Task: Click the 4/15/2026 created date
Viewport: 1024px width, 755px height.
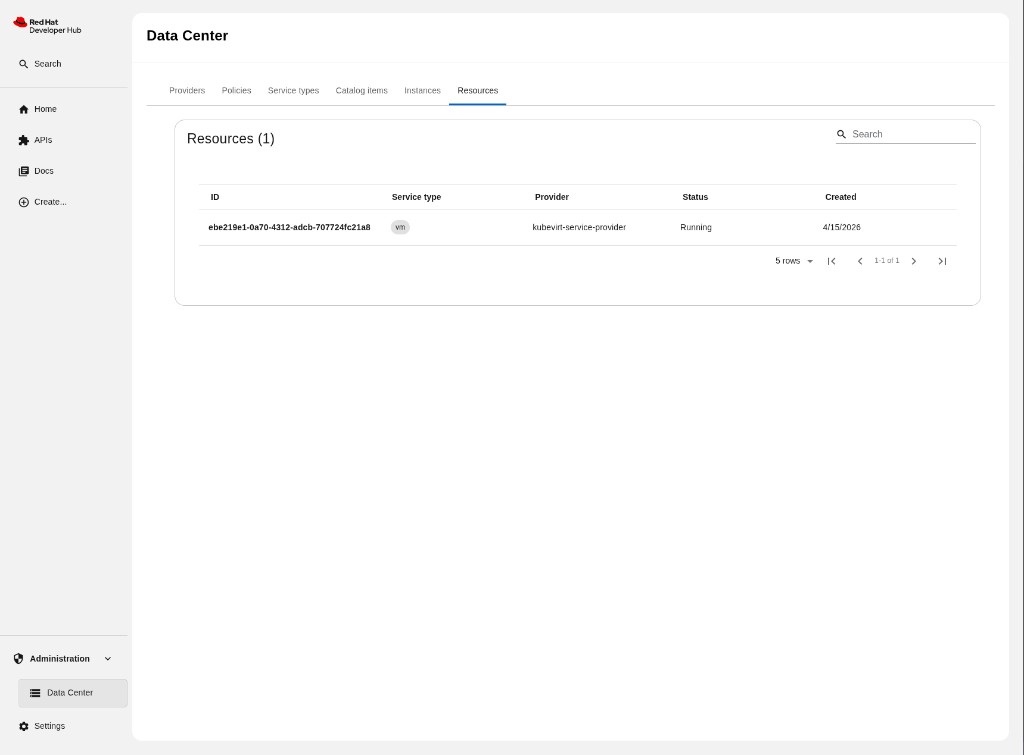Action: click(x=841, y=227)
